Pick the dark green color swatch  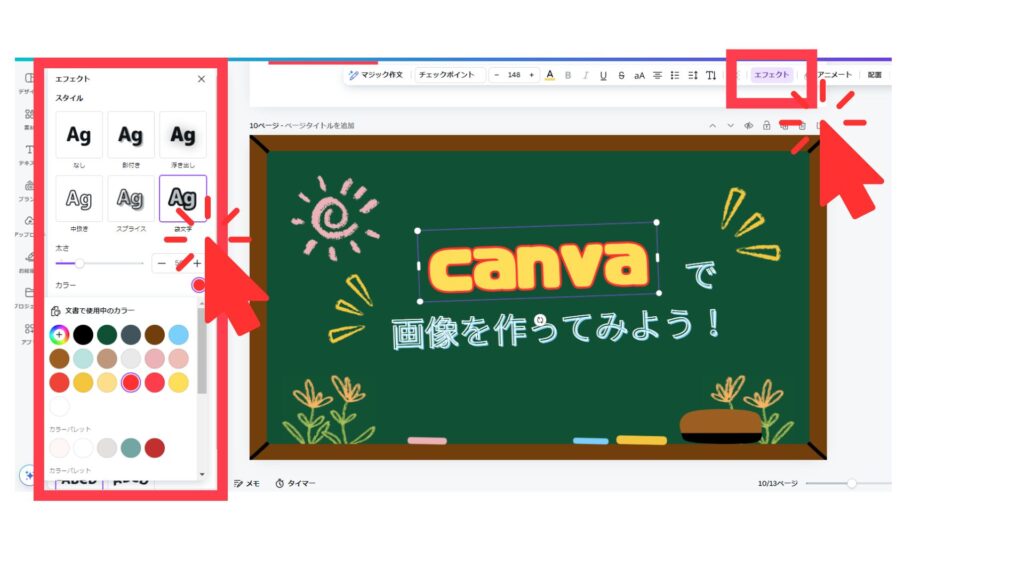point(107,335)
